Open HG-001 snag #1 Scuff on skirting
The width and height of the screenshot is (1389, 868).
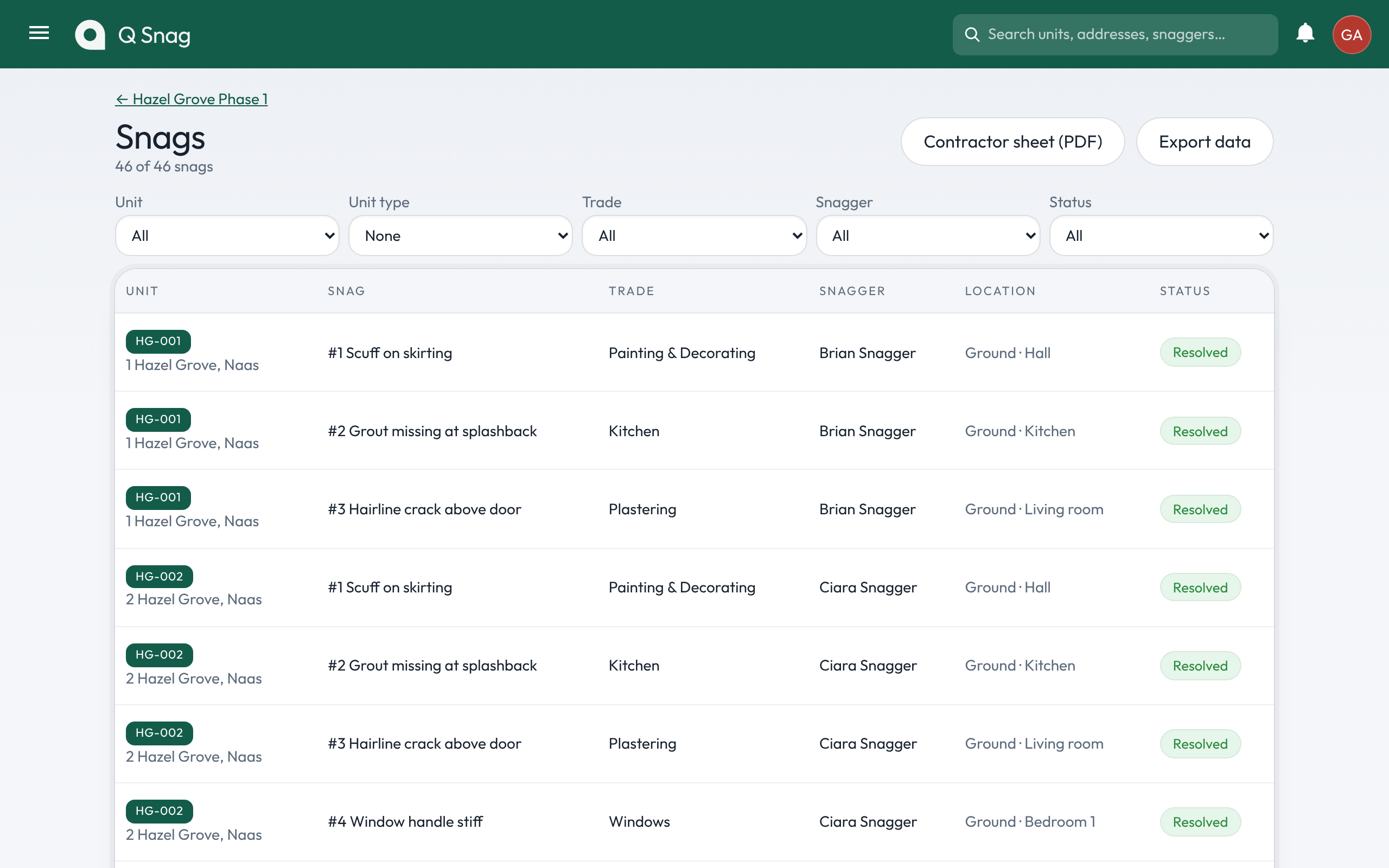(390, 353)
